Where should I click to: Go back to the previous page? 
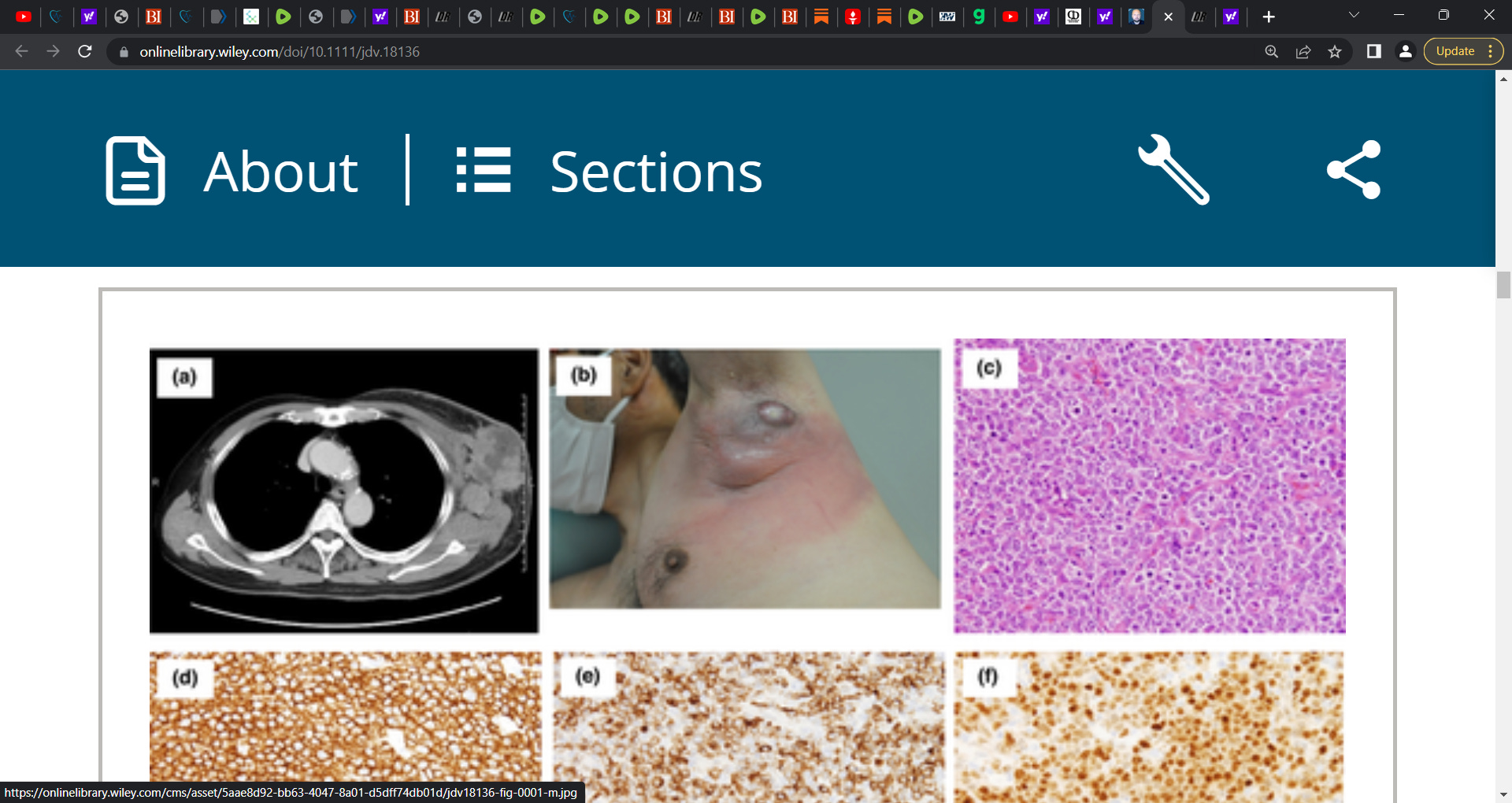click(21, 51)
